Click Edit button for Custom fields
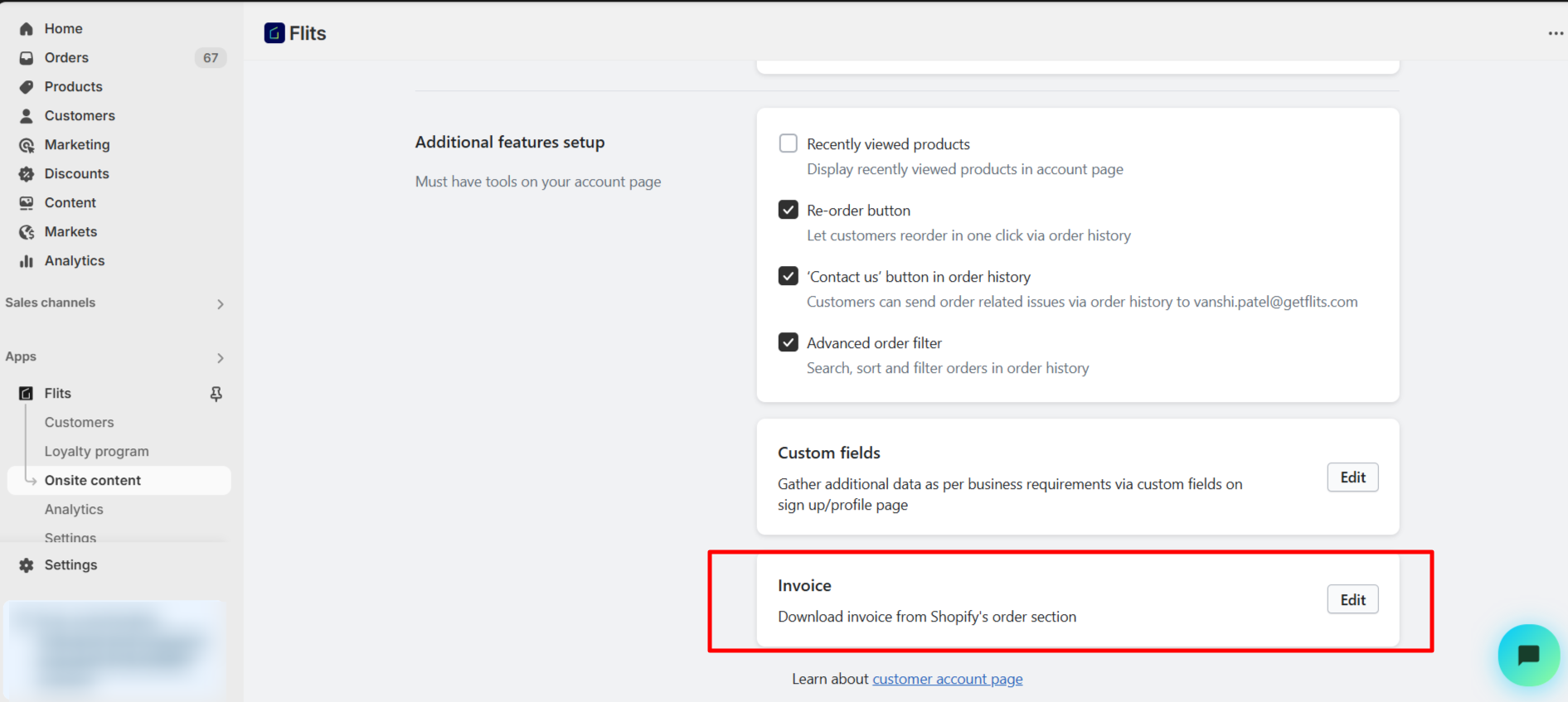Viewport: 1568px width, 702px height. tap(1352, 477)
